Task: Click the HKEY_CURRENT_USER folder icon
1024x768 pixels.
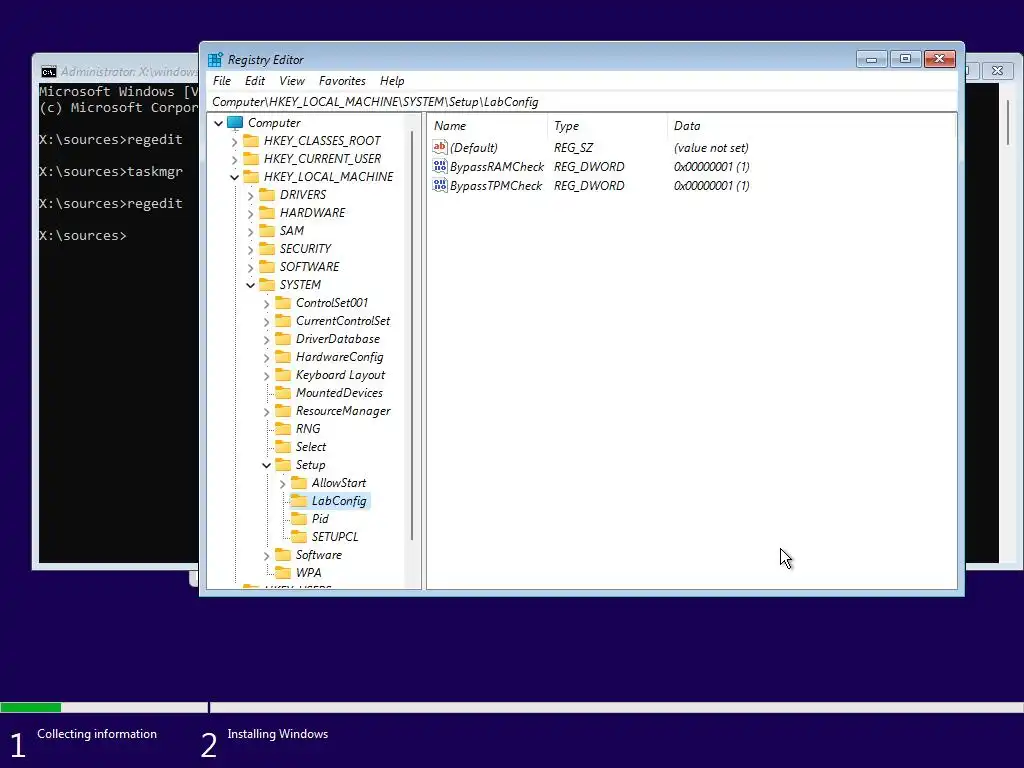Action: (x=251, y=159)
